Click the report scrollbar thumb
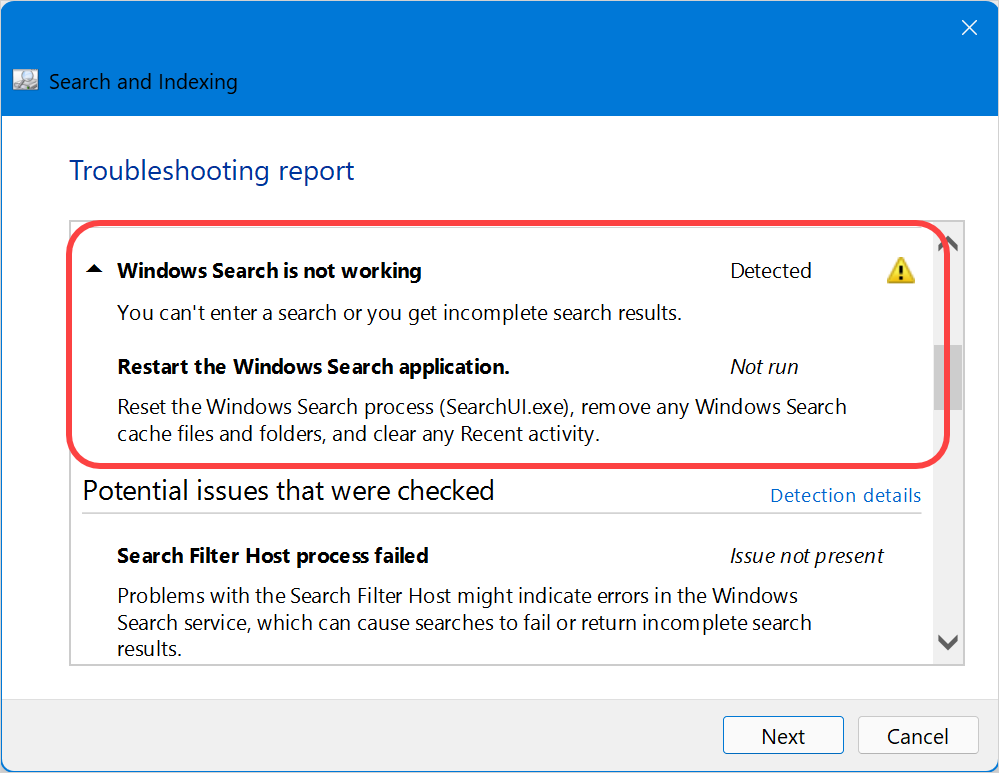 tap(947, 377)
